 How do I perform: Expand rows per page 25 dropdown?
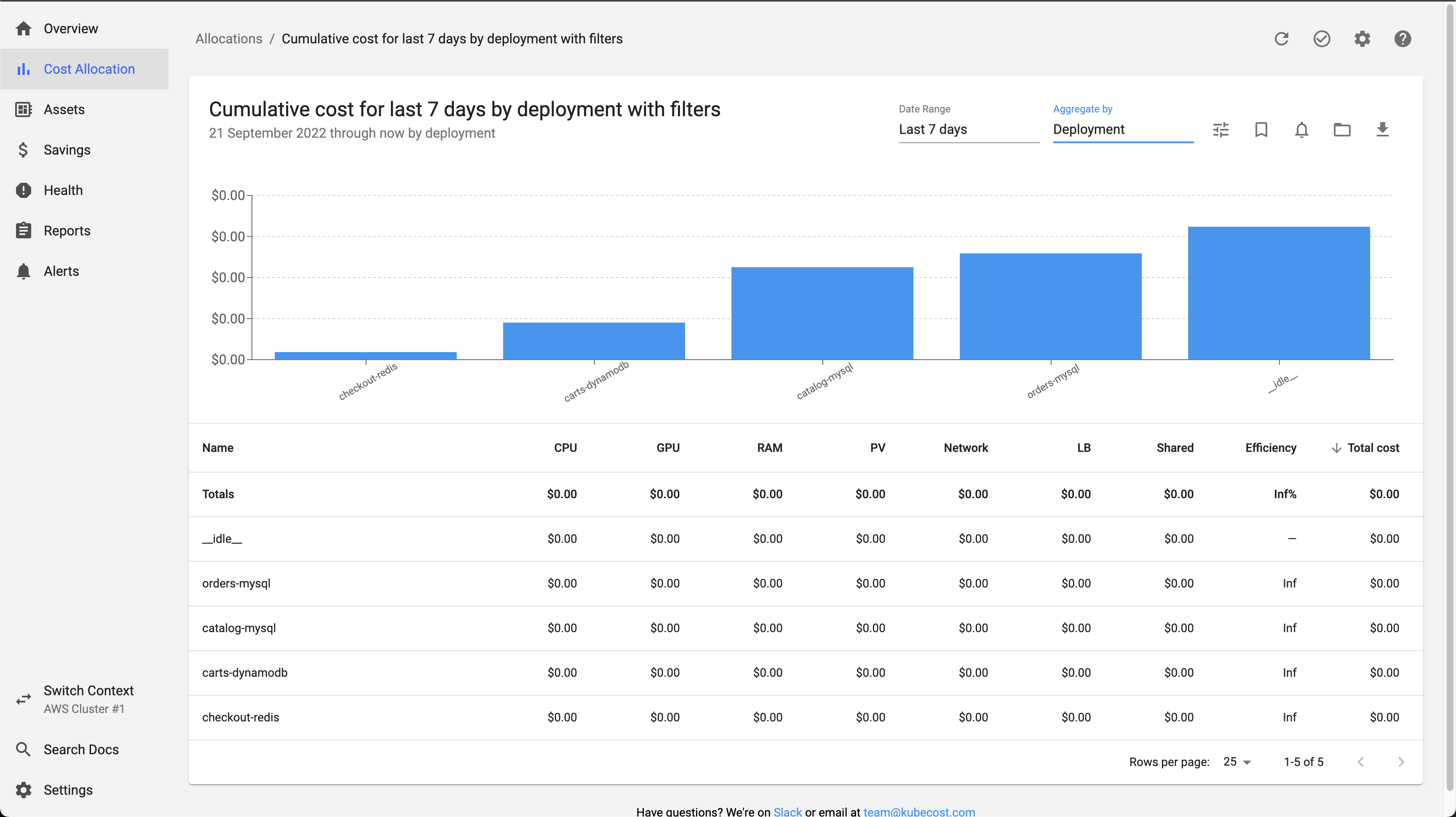click(x=1237, y=762)
